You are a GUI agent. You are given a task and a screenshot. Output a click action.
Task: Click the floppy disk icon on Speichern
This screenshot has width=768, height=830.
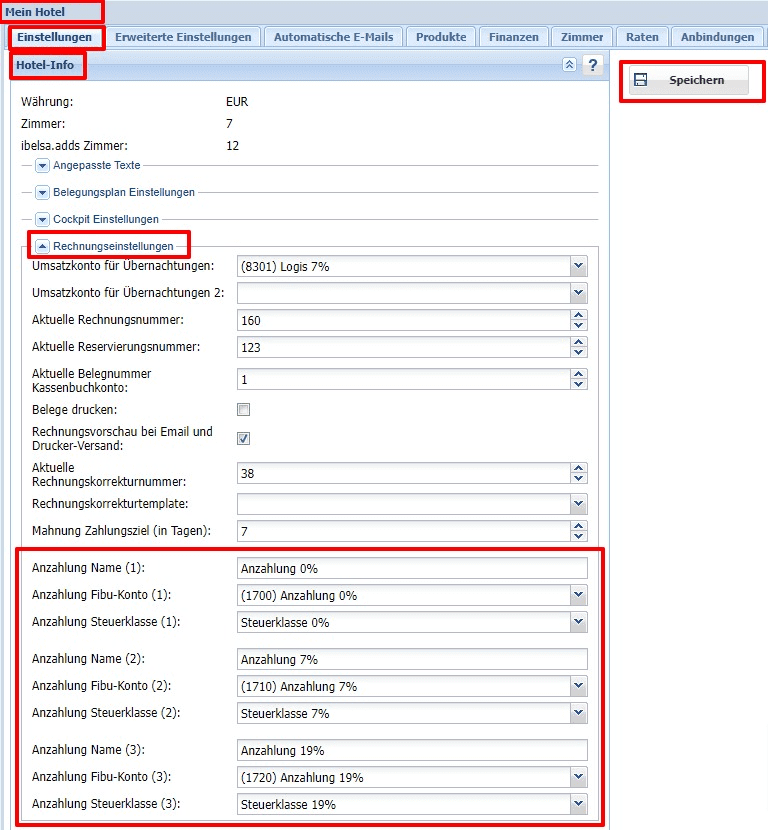pyautogui.click(x=641, y=80)
